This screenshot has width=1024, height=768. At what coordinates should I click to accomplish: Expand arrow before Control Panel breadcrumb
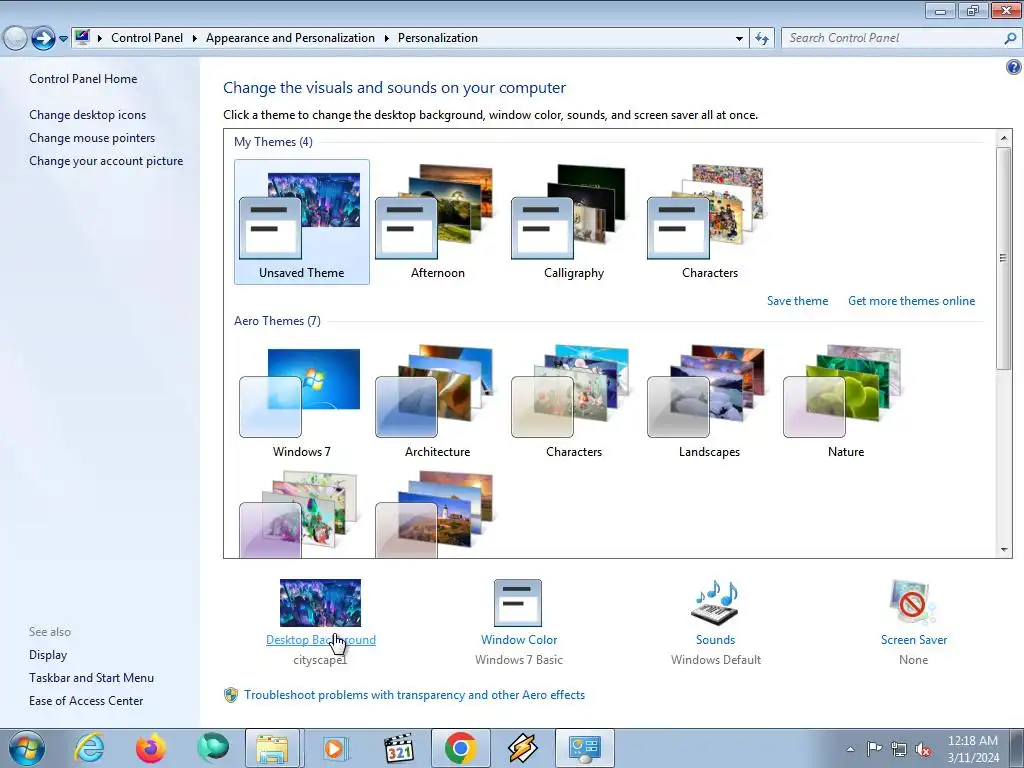(100, 39)
